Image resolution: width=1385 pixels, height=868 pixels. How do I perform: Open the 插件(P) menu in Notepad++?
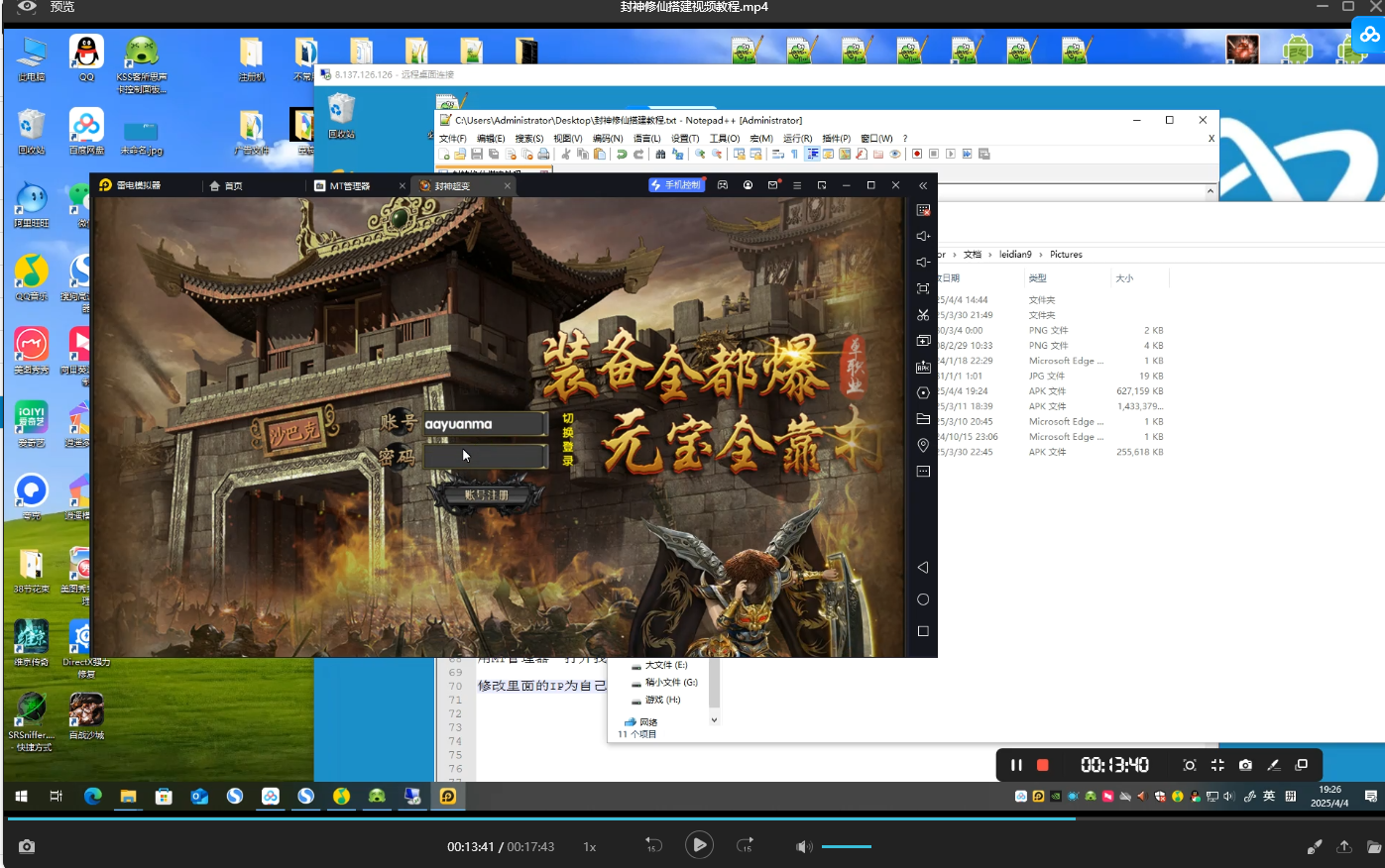click(837, 139)
